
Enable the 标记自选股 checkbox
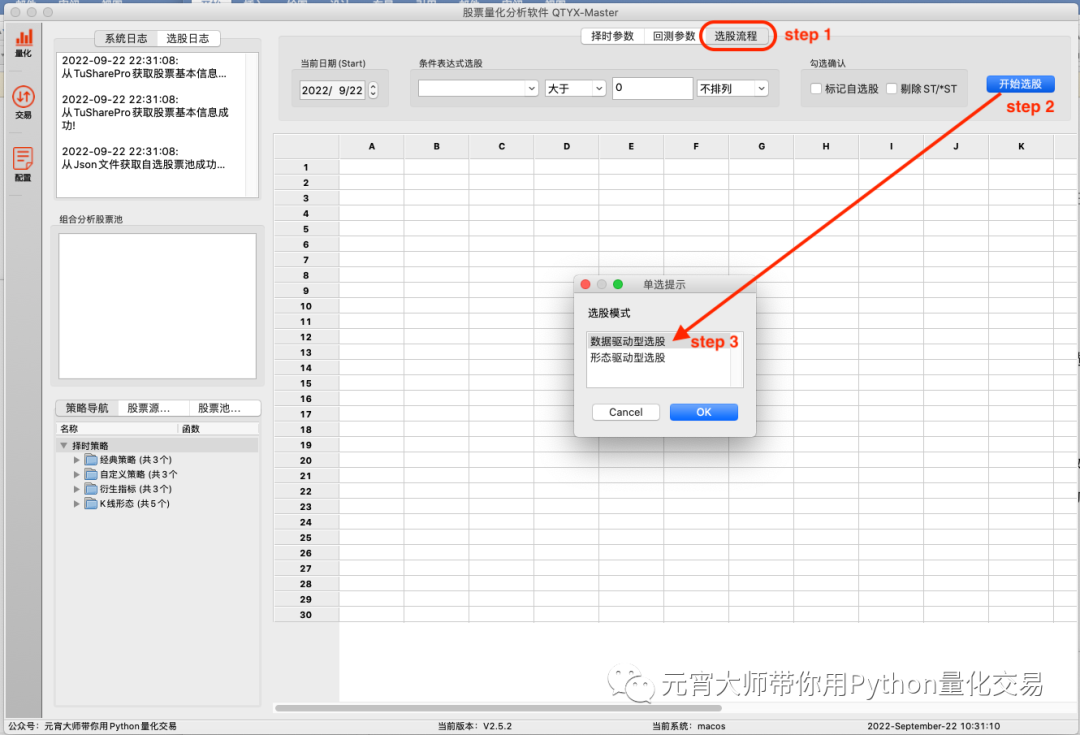(816, 88)
